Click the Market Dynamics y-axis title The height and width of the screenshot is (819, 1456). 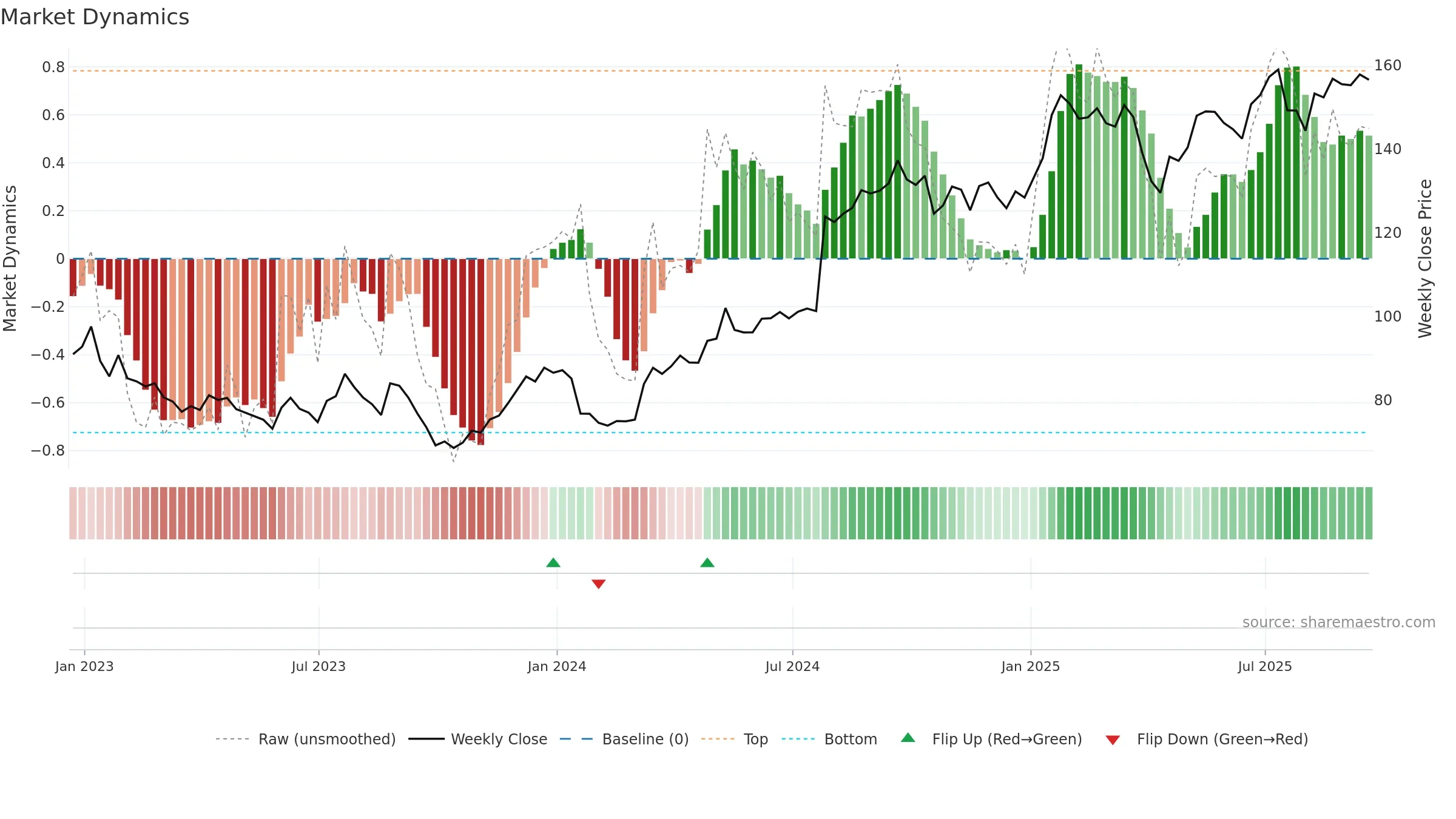tap(10, 258)
